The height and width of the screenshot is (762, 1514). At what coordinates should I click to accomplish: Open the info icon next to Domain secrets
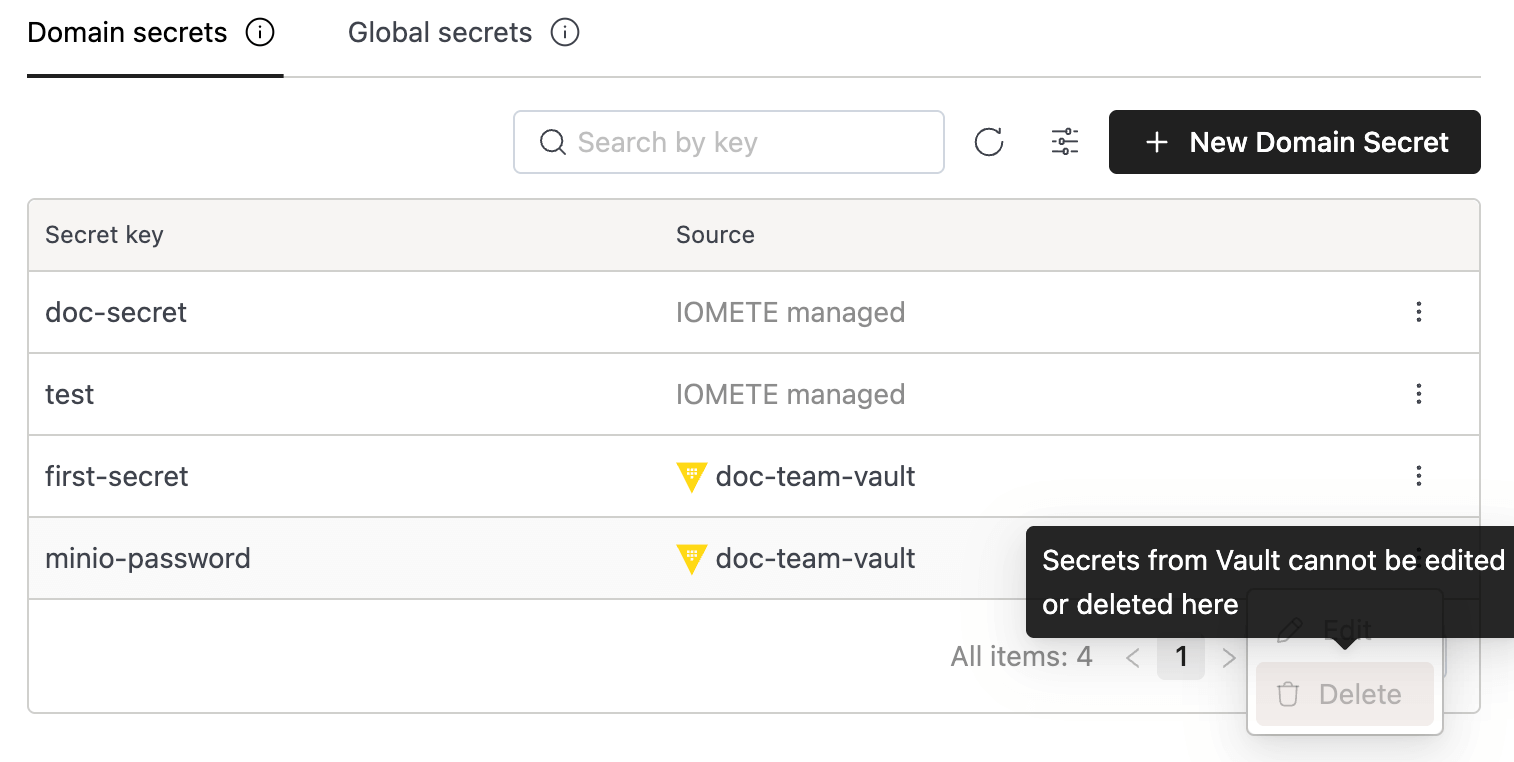(x=261, y=33)
